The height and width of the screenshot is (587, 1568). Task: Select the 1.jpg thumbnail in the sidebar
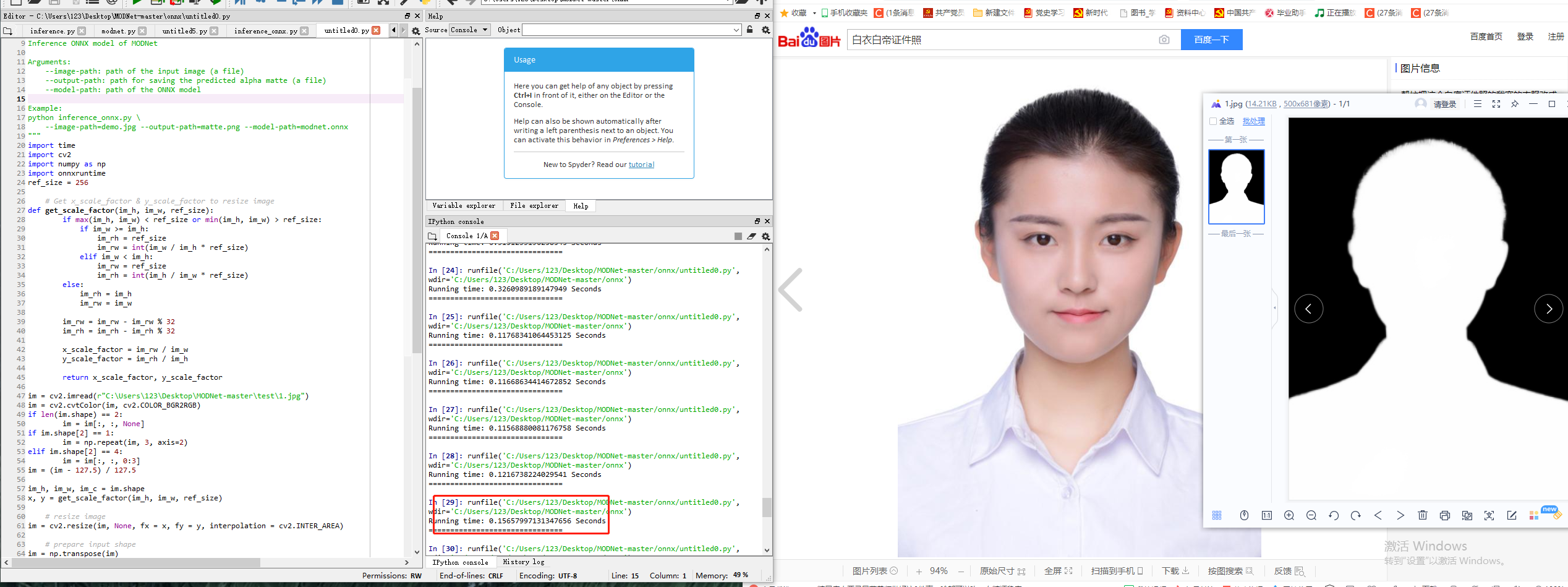(x=1236, y=186)
